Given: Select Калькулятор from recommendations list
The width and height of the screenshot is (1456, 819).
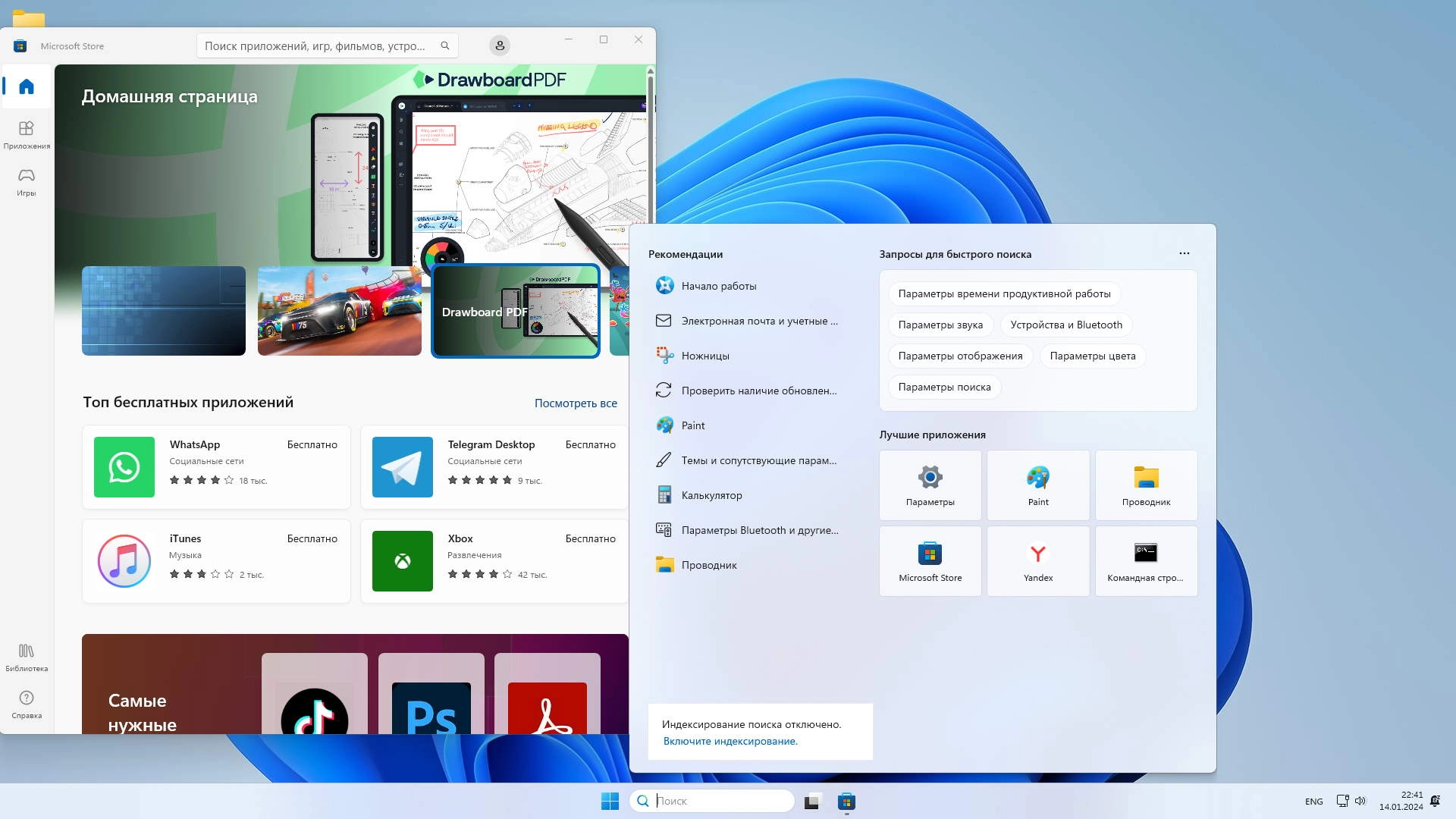Looking at the screenshot, I should [711, 495].
